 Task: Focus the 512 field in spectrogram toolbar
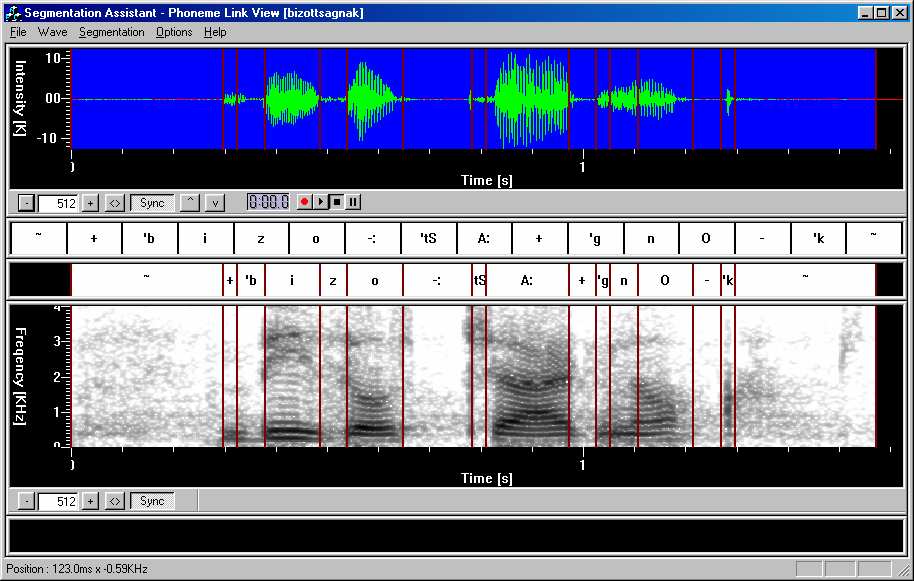58,501
